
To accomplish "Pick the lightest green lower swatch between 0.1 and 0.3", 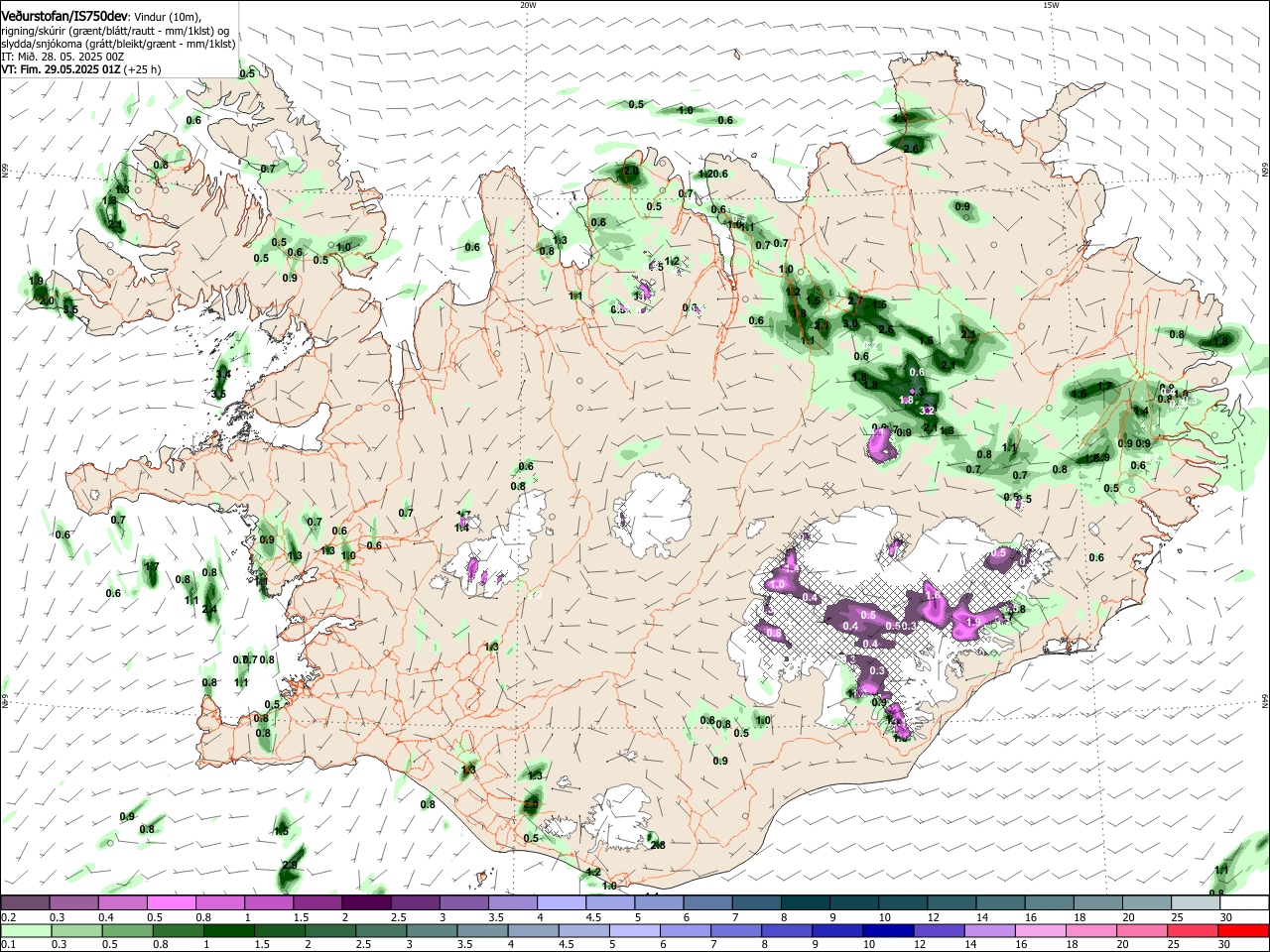I will click(x=25, y=930).
